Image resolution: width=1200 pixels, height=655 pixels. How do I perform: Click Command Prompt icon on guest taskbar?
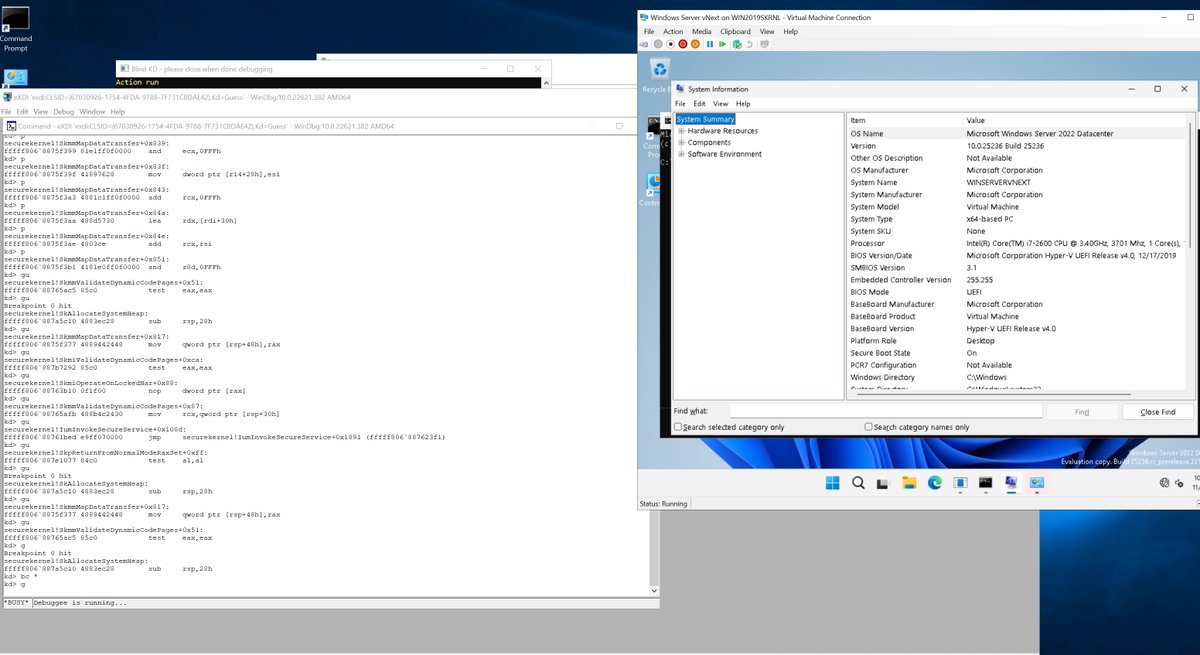(985, 483)
